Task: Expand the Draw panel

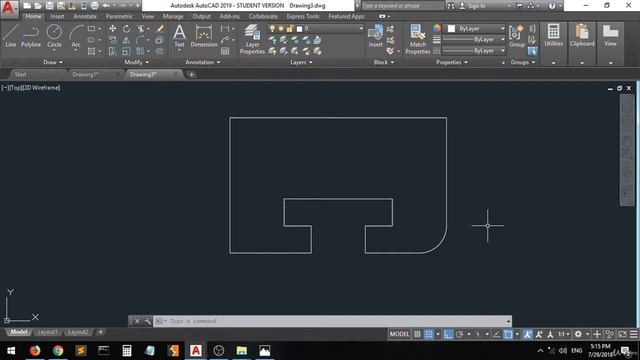Action: 53,62
